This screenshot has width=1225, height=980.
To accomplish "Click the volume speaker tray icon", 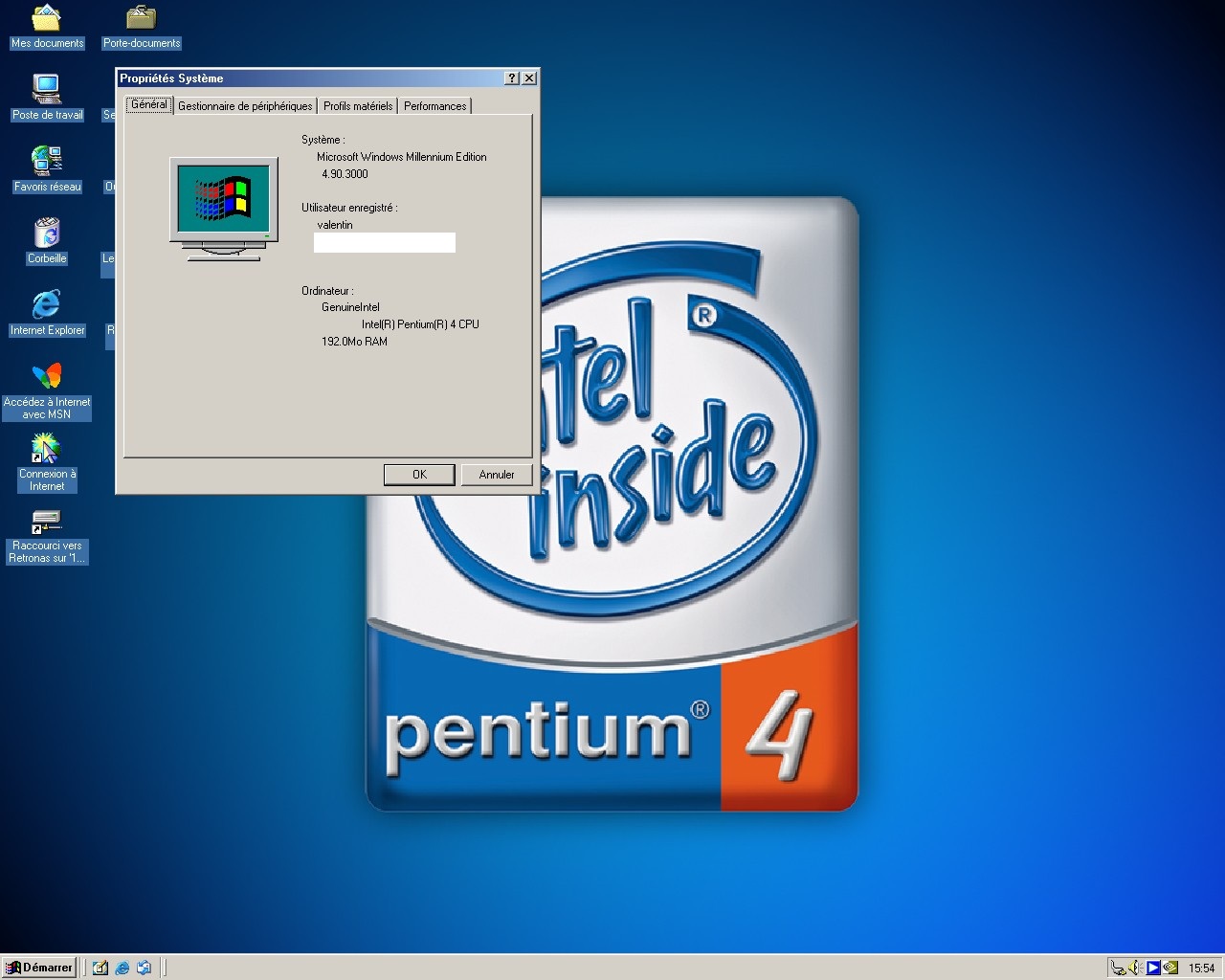I will click(1135, 968).
